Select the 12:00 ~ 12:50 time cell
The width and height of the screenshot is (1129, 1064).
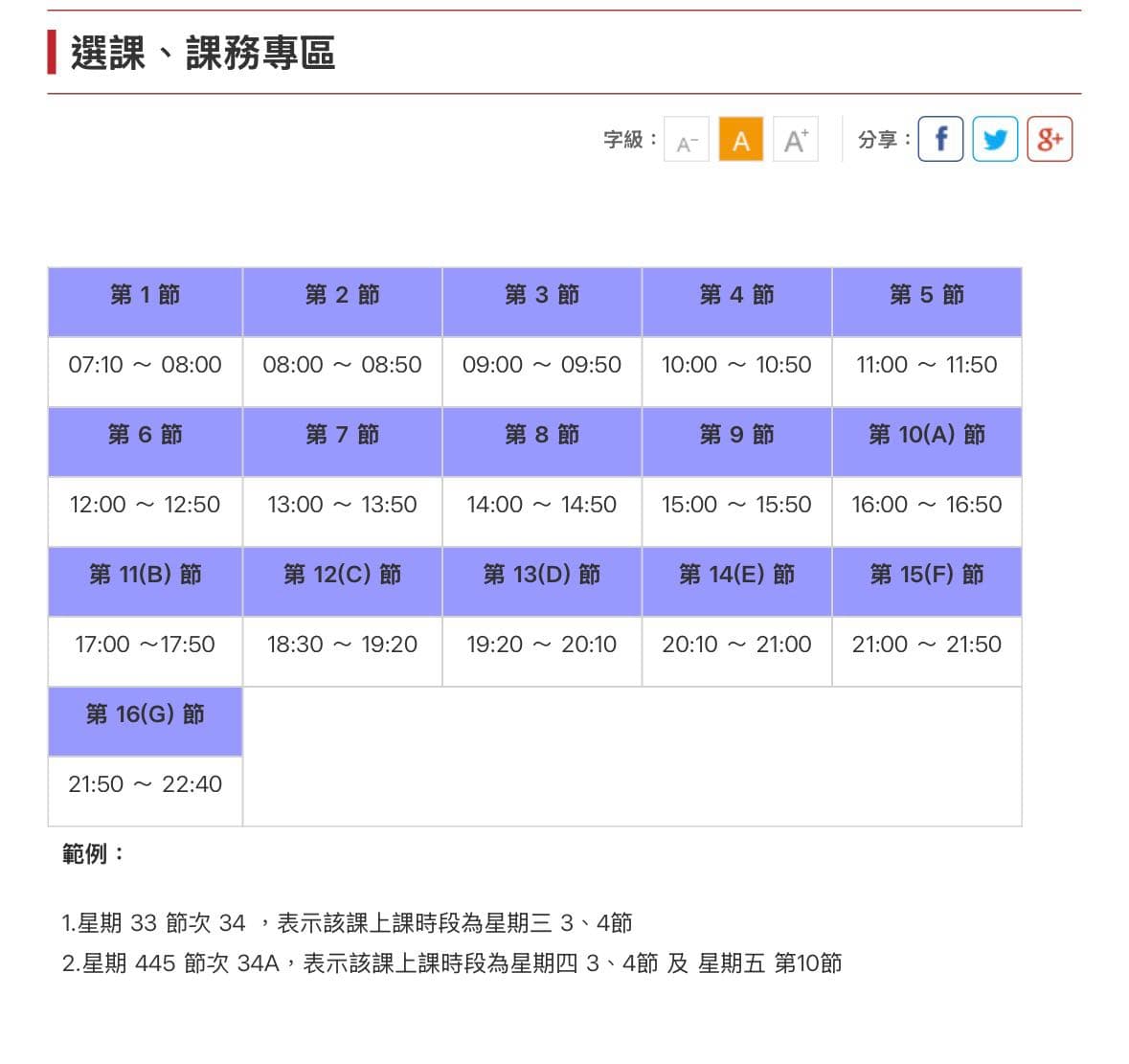click(x=146, y=511)
